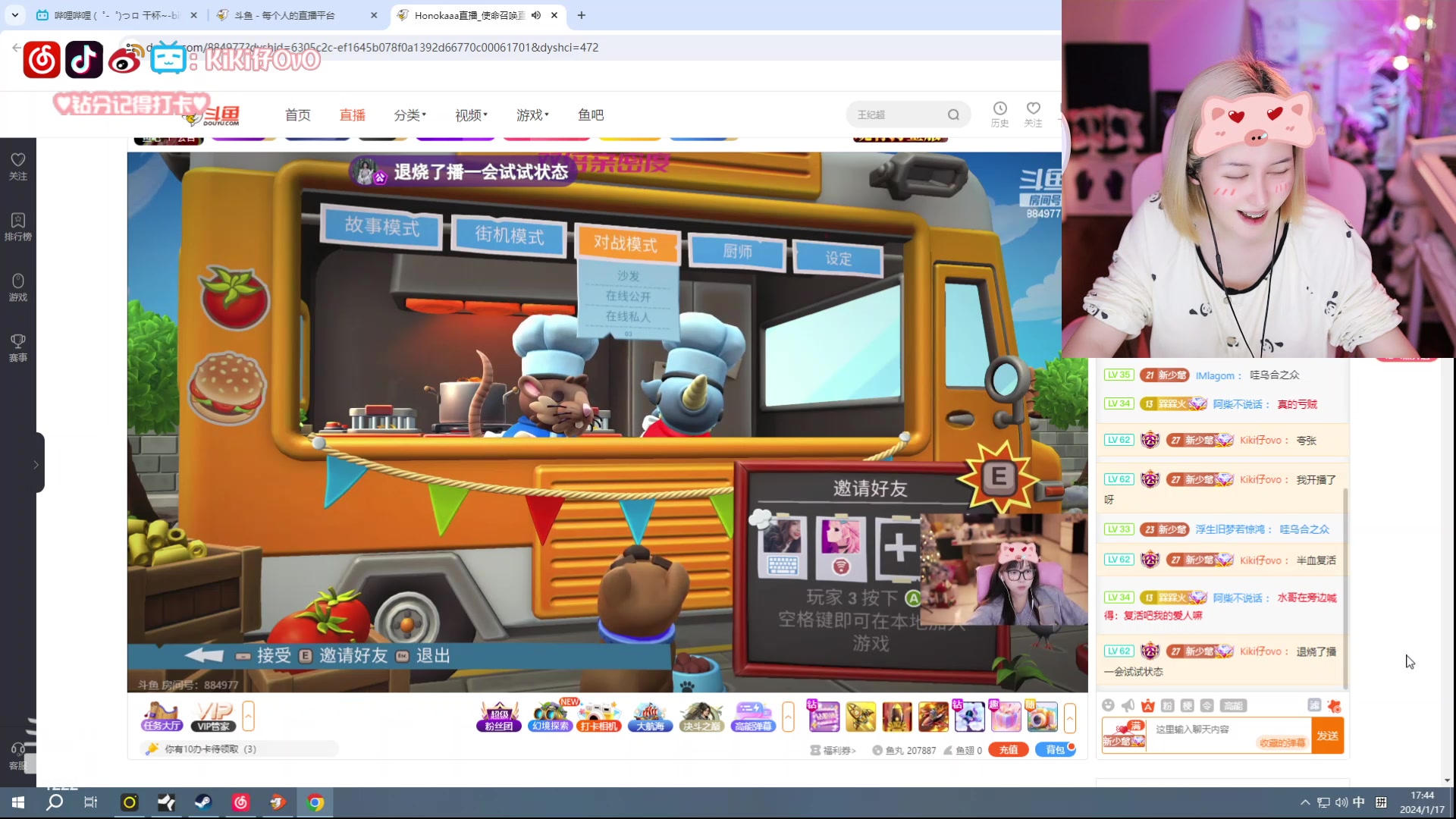The height and width of the screenshot is (819, 1456).
Task: Open the 决斗之巅 icon
Action: tap(701, 716)
